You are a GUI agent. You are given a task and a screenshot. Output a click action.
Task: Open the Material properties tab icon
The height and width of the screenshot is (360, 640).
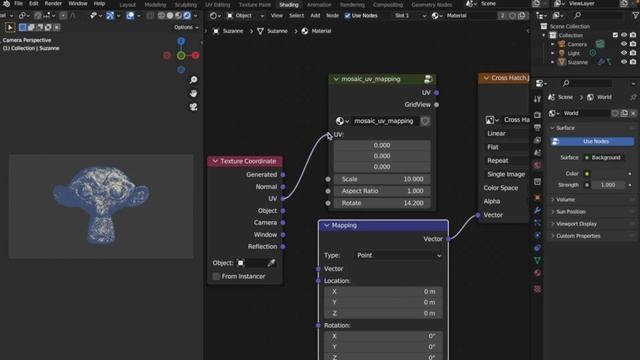537,273
